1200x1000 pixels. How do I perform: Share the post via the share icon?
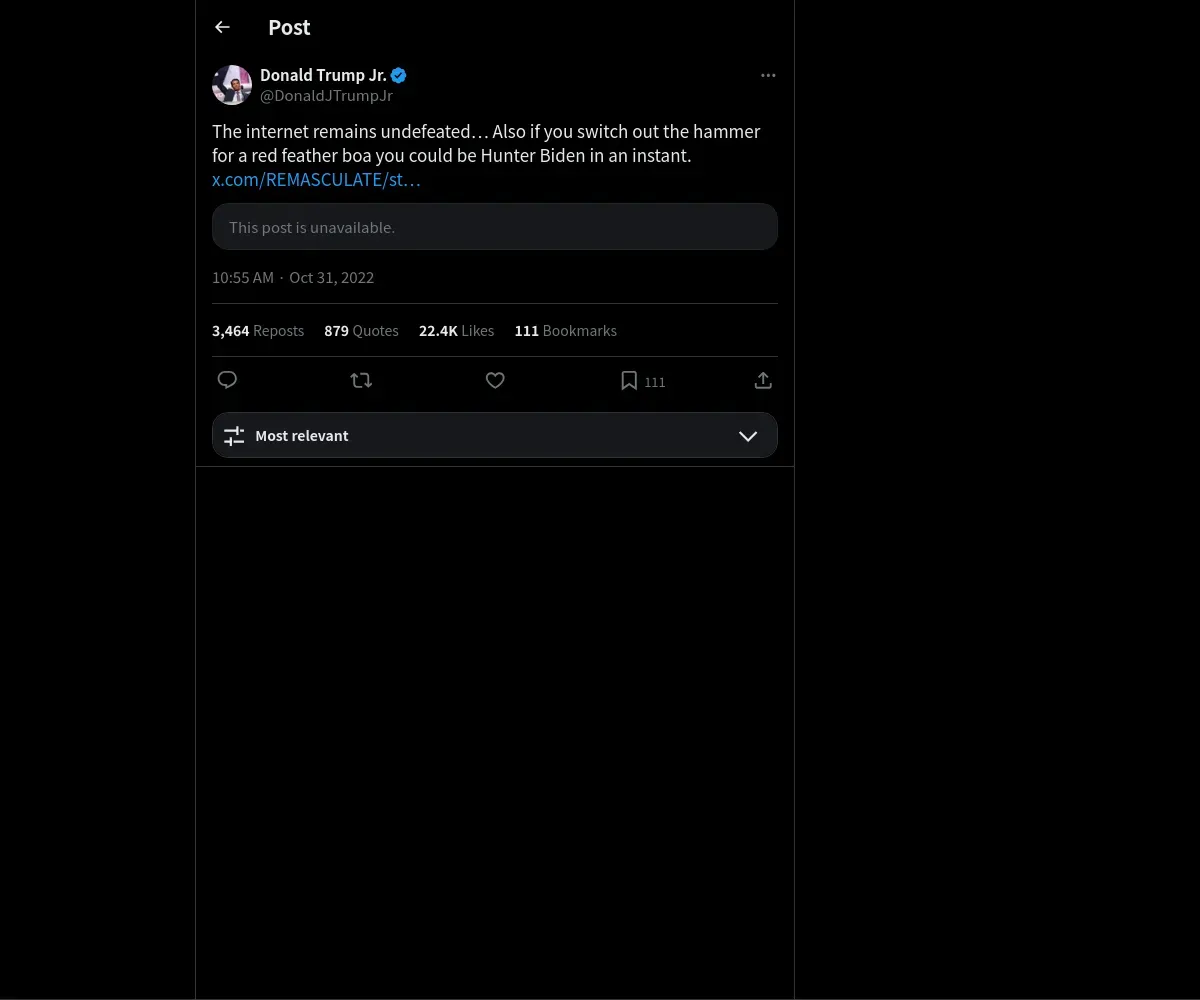(763, 380)
